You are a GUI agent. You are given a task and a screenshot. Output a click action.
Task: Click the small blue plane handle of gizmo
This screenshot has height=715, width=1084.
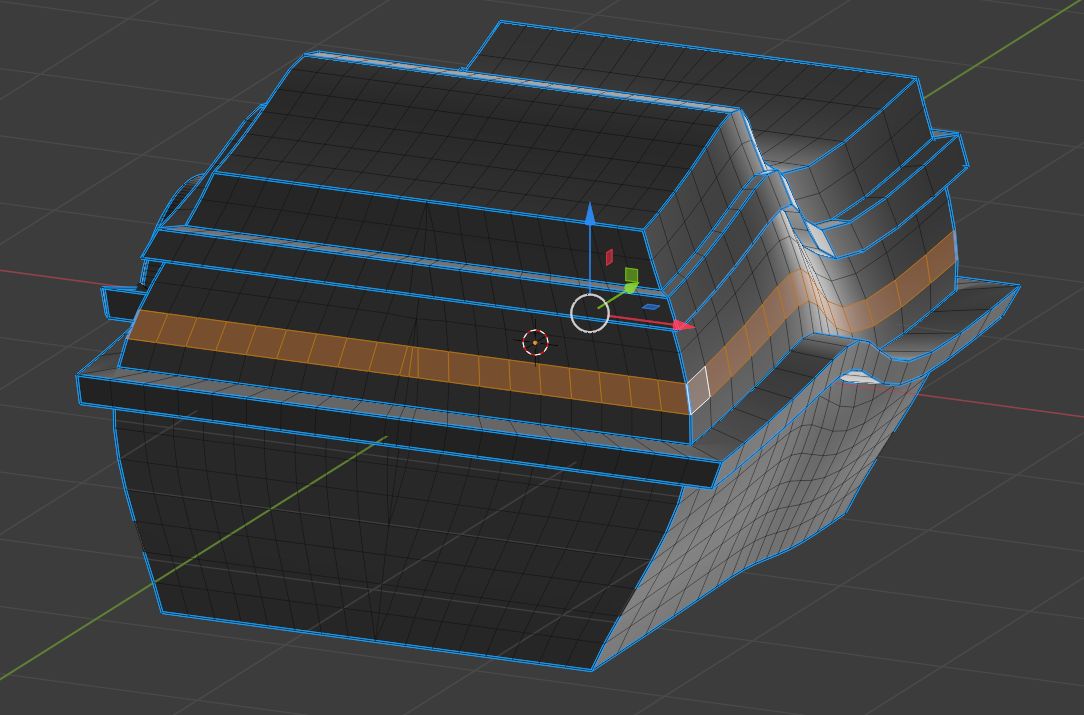click(x=651, y=307)
